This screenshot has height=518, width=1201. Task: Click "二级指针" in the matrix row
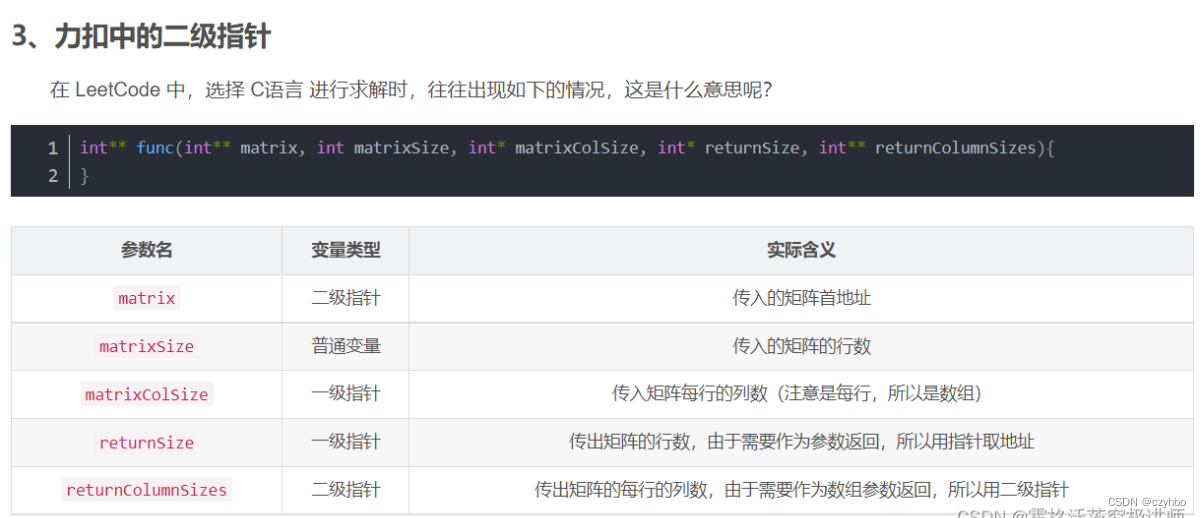point(346,298)
